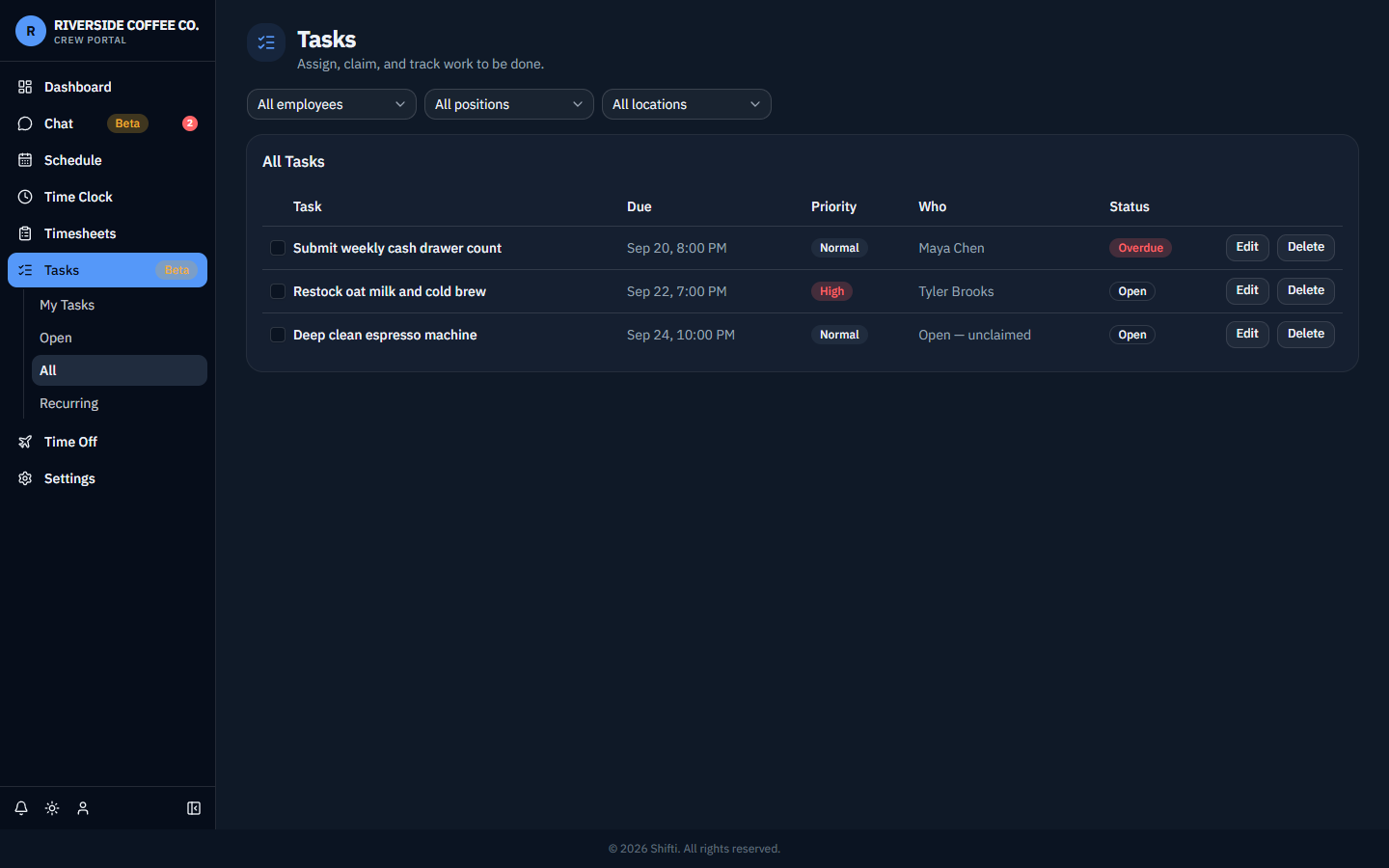Image resolution: width=1389 pixels, height=868 pixels.
Task: Click Open status badge for espresso machine task
Action: (x=1132, y=335)
